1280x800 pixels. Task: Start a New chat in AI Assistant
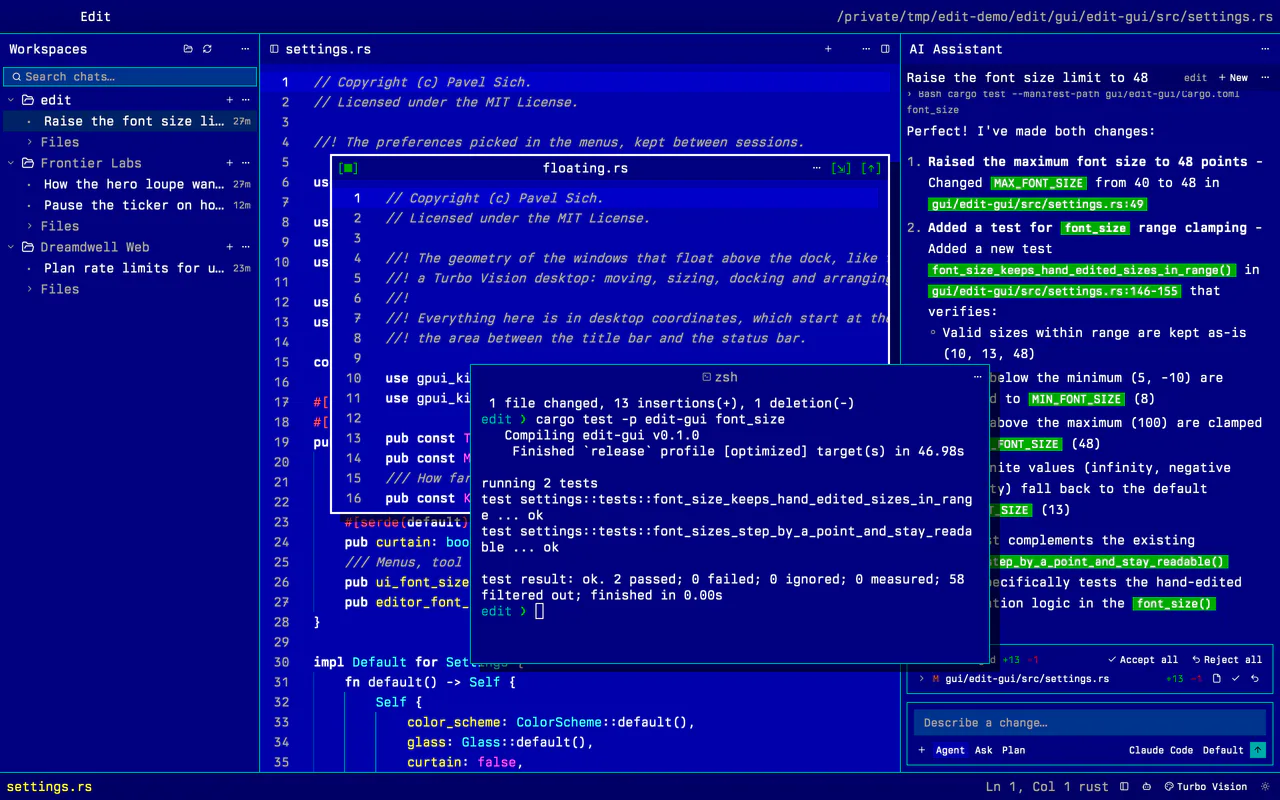(1233, 77)
